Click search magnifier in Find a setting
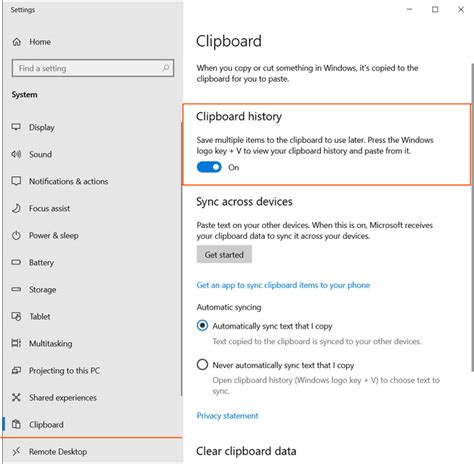The height and width of the screenshot is (464, 474). click(165, 68)
